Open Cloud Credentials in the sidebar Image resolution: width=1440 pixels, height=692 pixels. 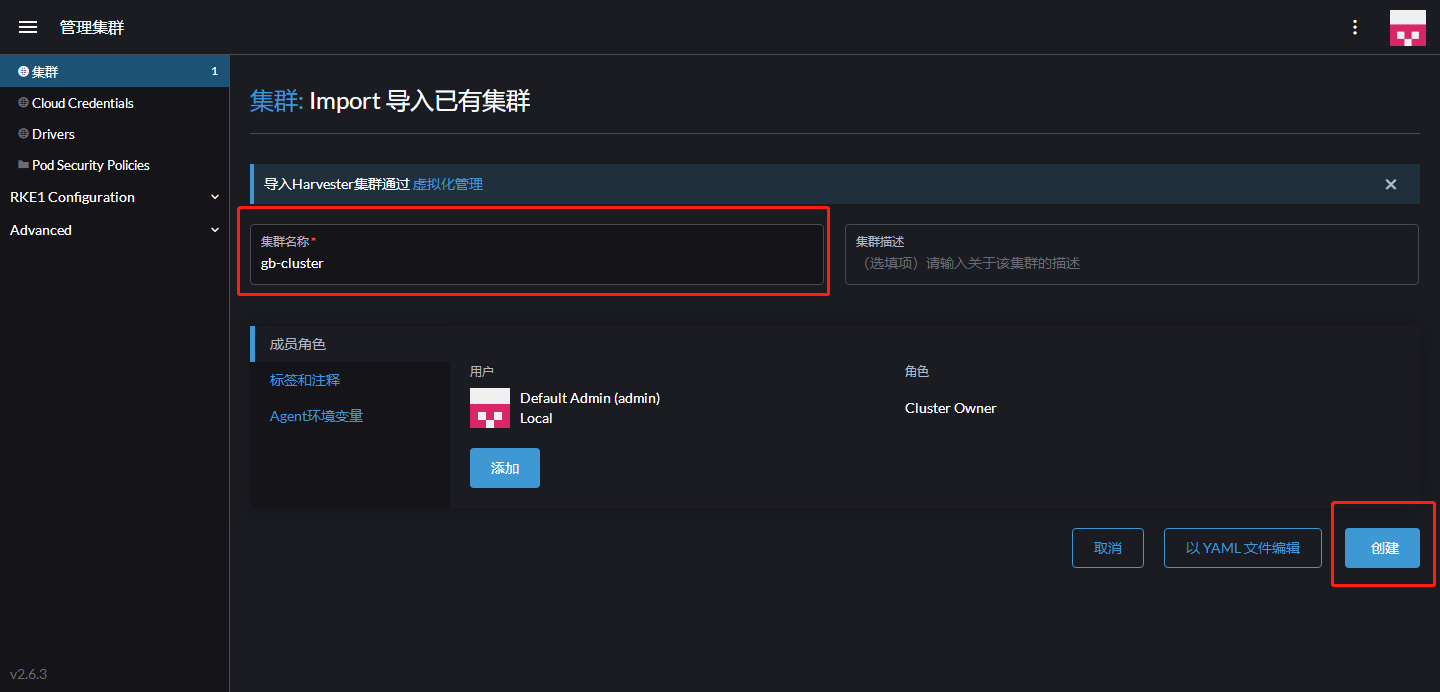115,103
